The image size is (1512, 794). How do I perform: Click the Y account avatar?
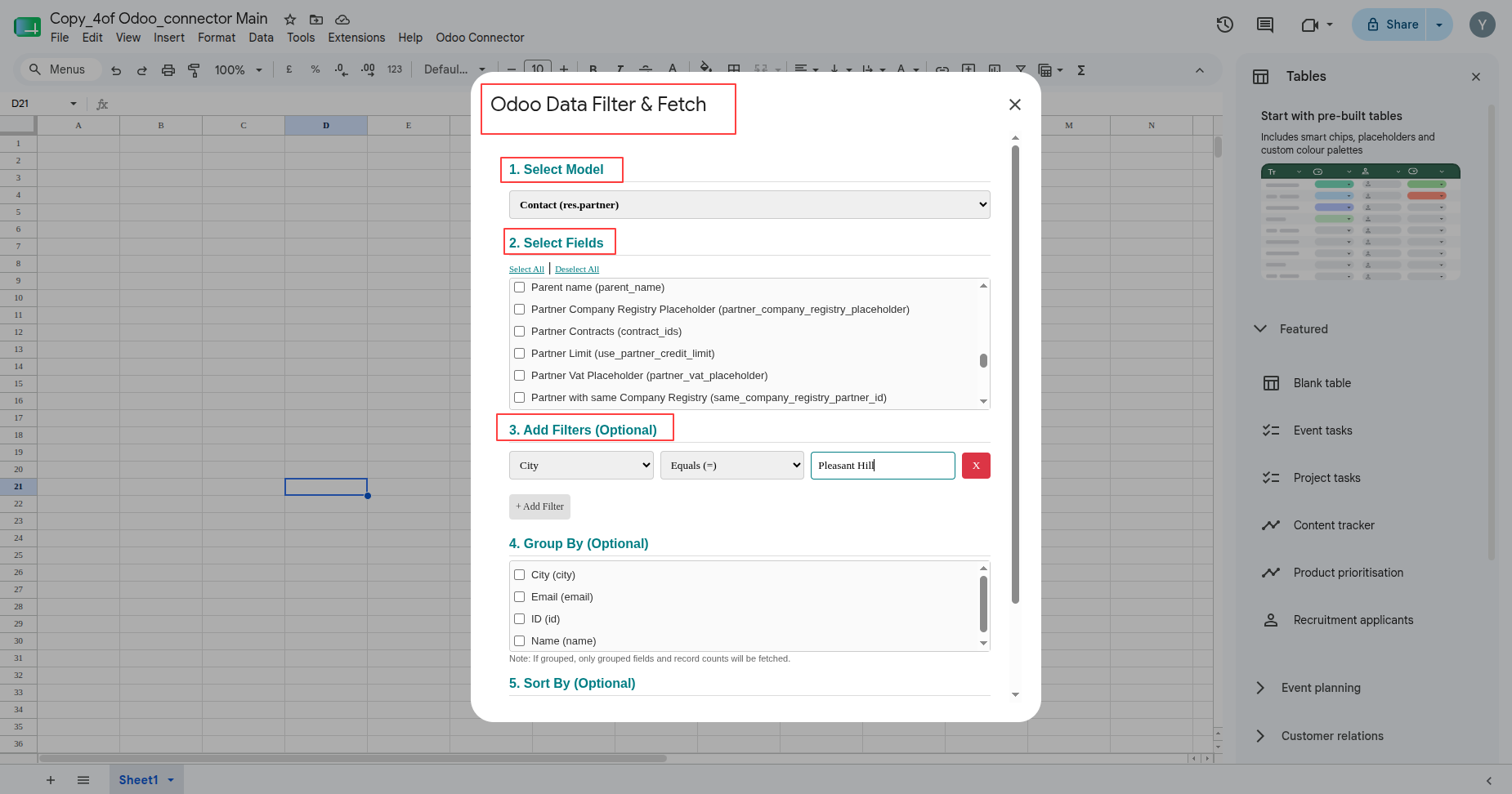(1483, 25)
